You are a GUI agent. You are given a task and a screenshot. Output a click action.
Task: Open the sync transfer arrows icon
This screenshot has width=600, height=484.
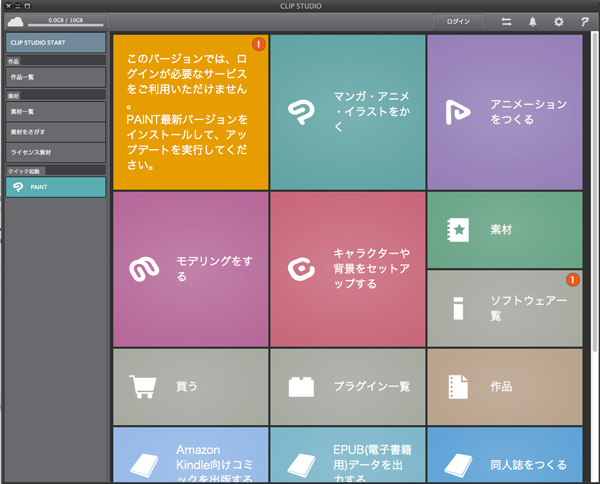(507, 22)
